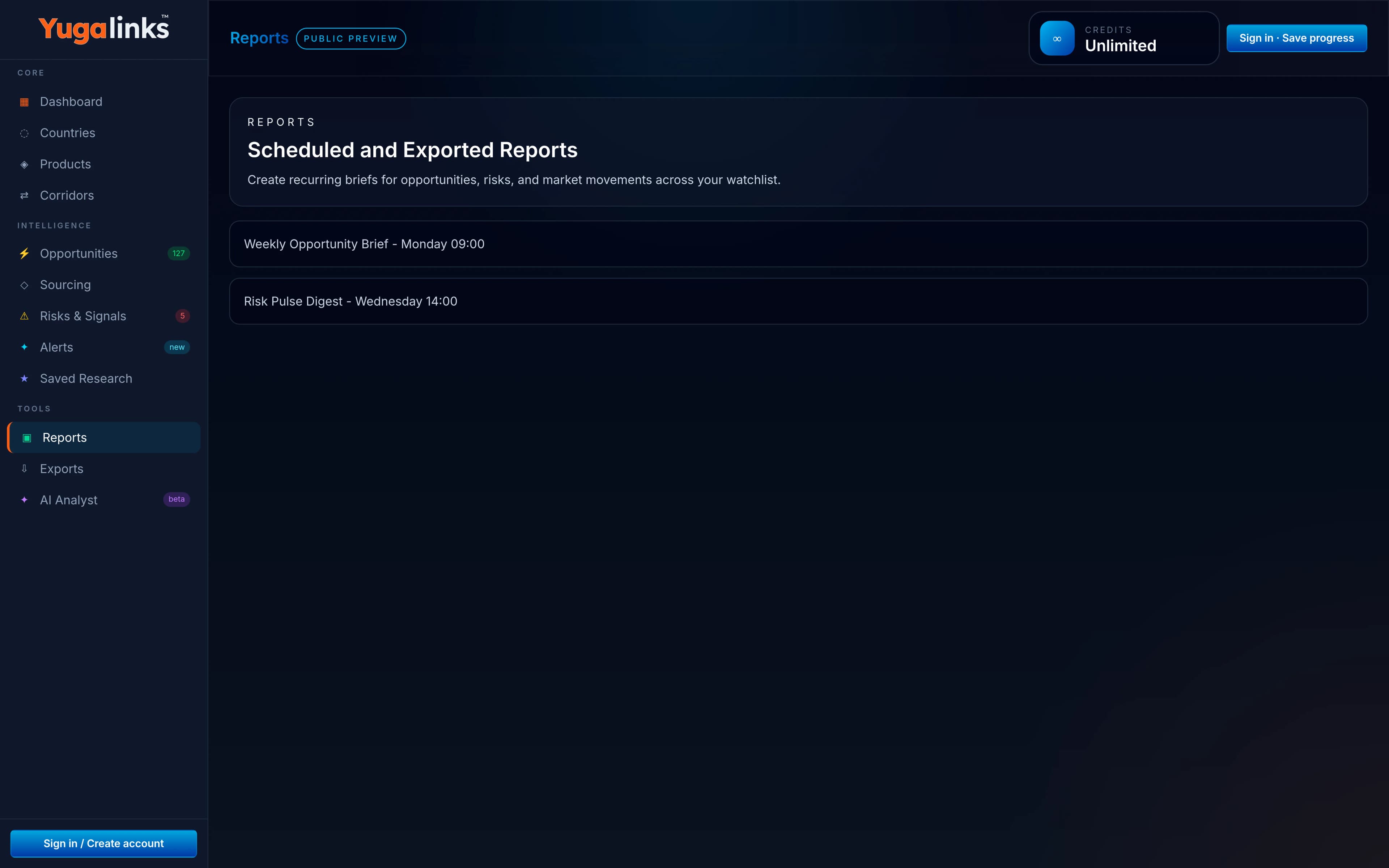Click the red 5 badge on Risks & Signals
Image resolution: width=1389 pixels, height=868 pixels.
tap(183, 316)
